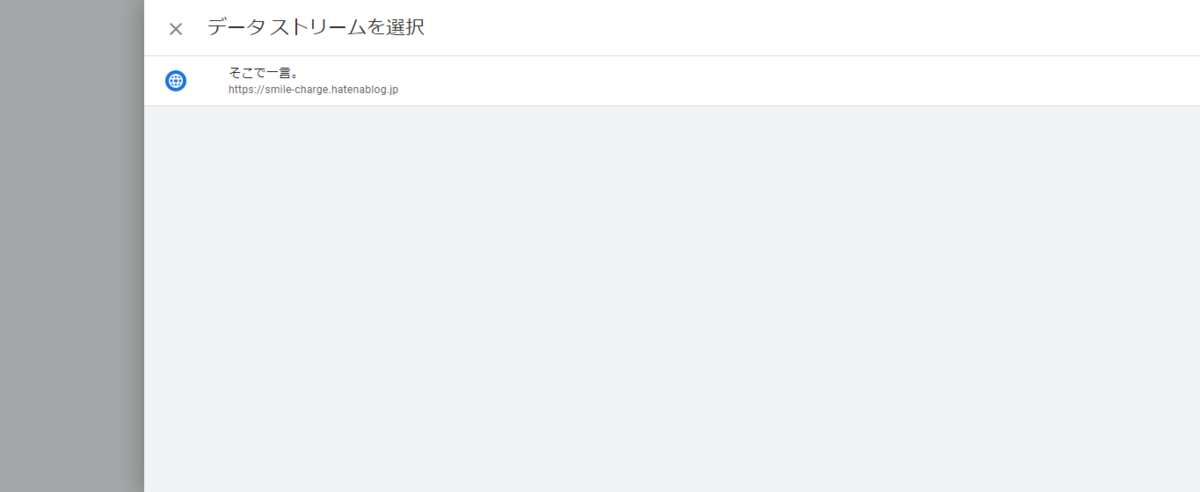Click the empty gray area below the list
Screen dimensions: 1200x492
pos(672,299)
